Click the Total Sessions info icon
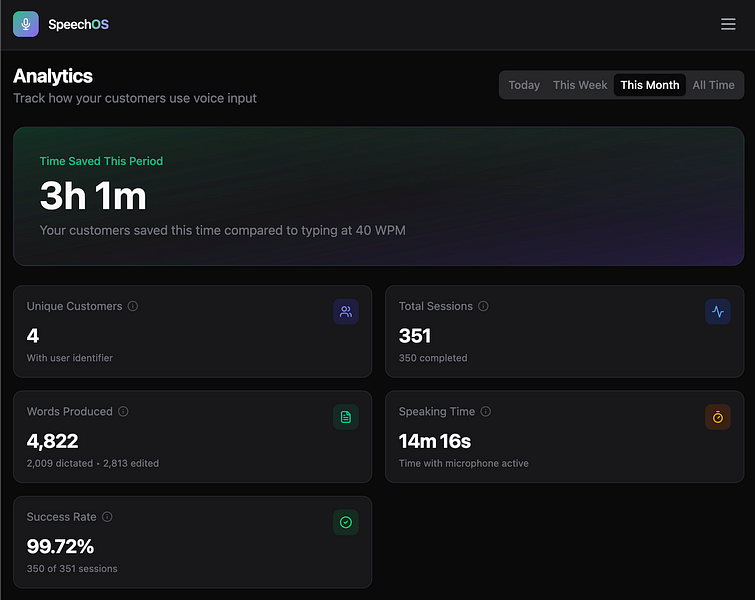This screenshot has width=755, height=600. point(483,306)
